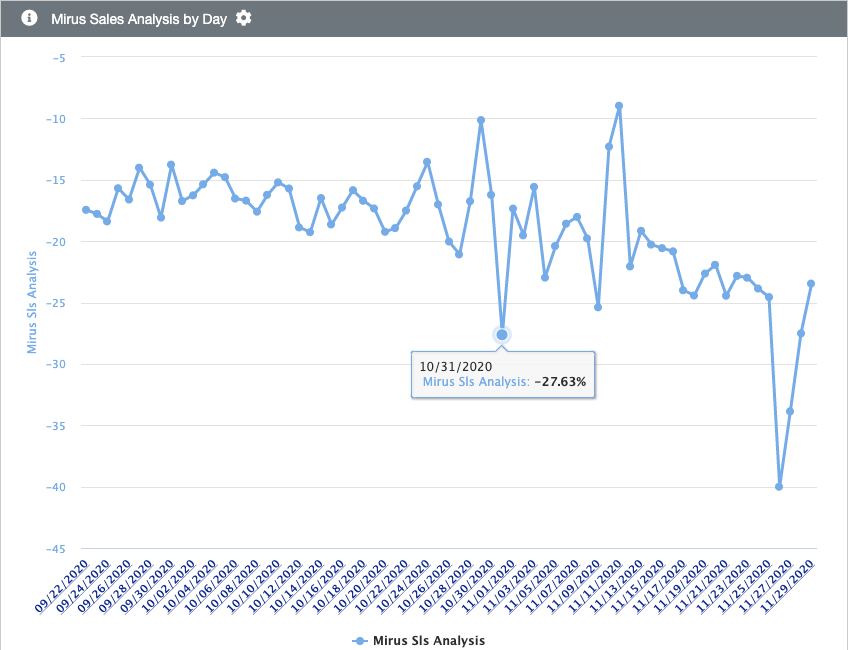Drill into the 11/15/2020 date label

coord(637,587)
